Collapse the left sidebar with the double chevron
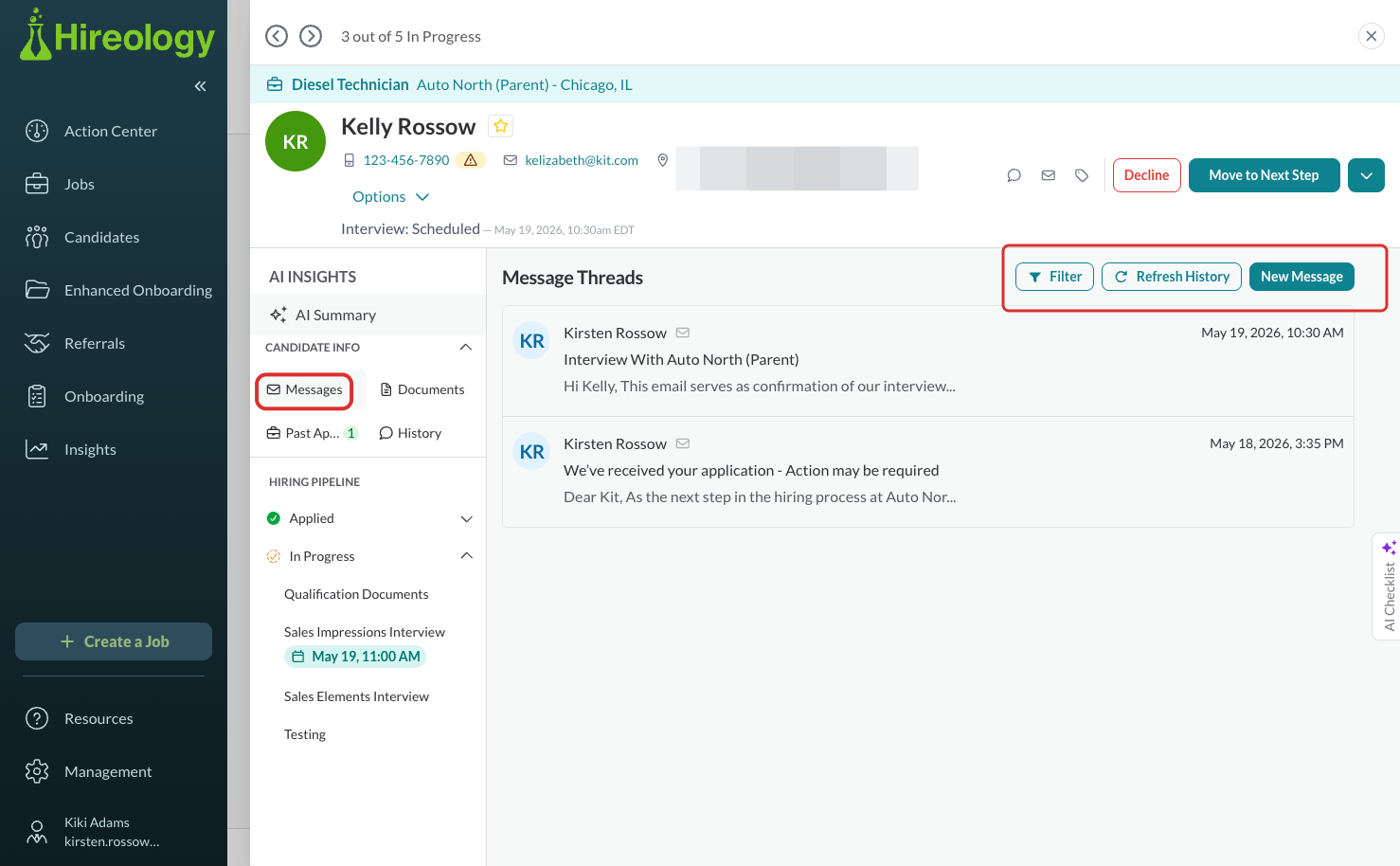The height and width of the screenshot is (866, 1400). (x=200, y=86)
